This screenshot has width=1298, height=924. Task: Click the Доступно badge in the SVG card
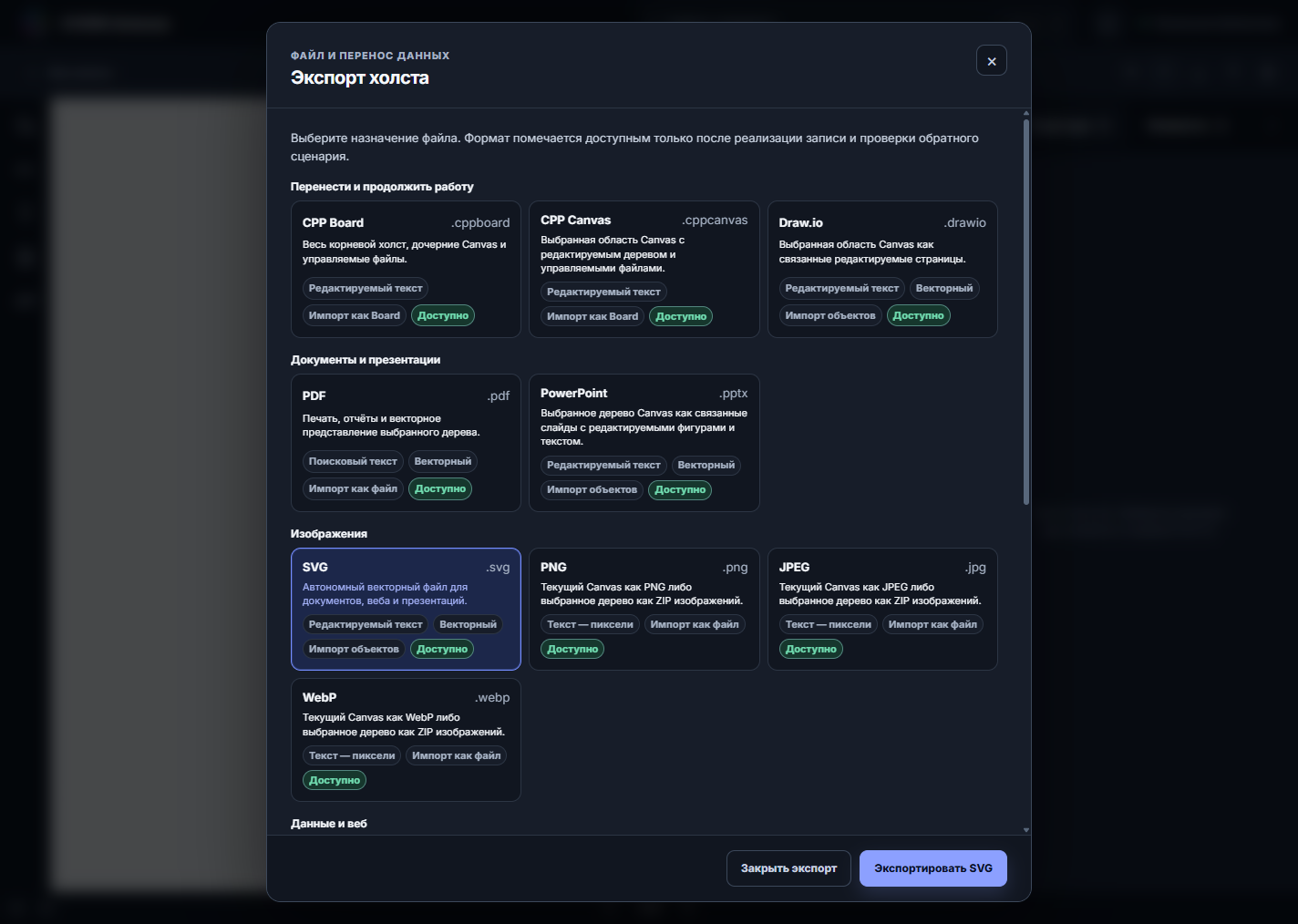pos(442,649)
